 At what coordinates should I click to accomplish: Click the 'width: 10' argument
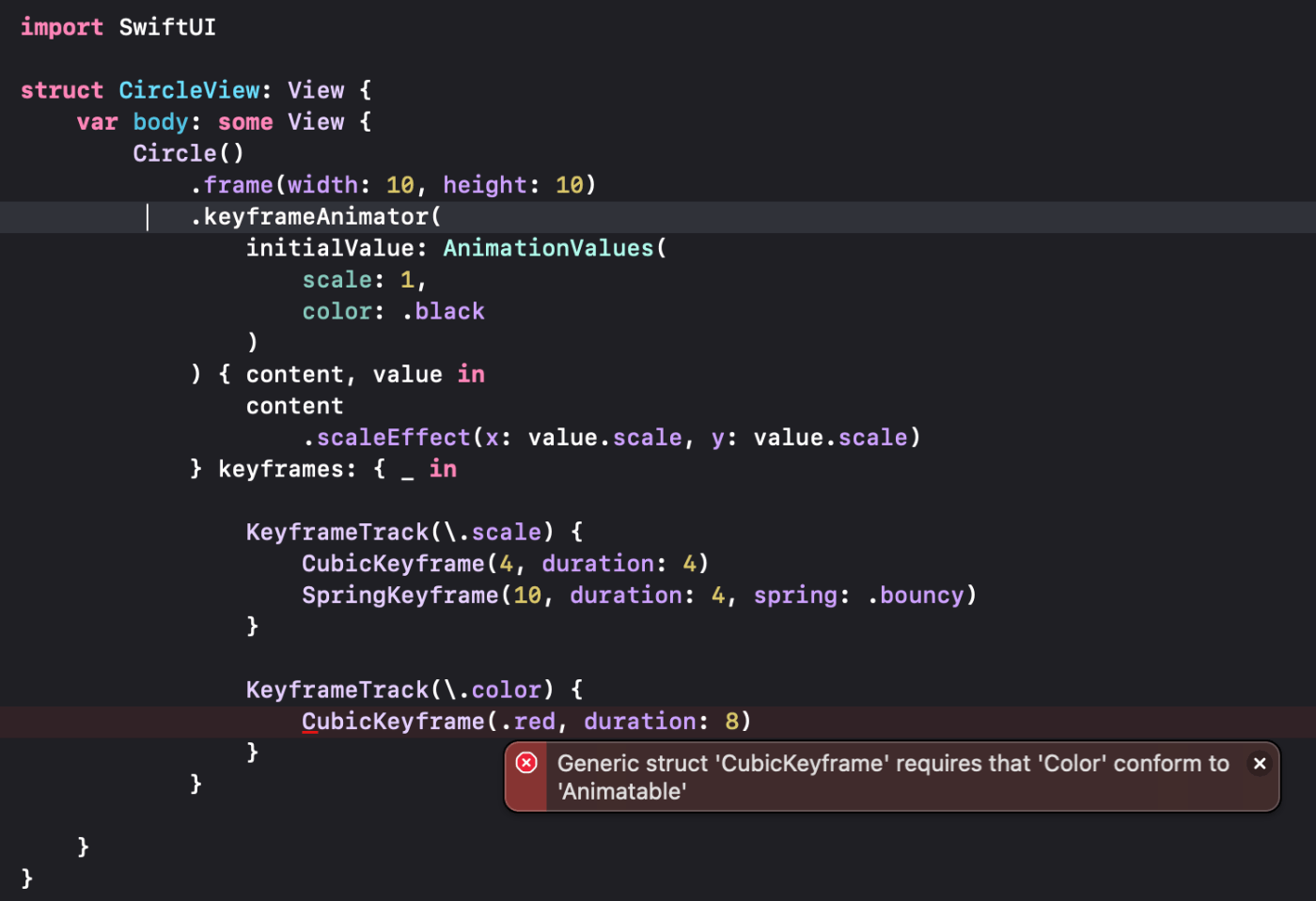click(x=351, y=185)
